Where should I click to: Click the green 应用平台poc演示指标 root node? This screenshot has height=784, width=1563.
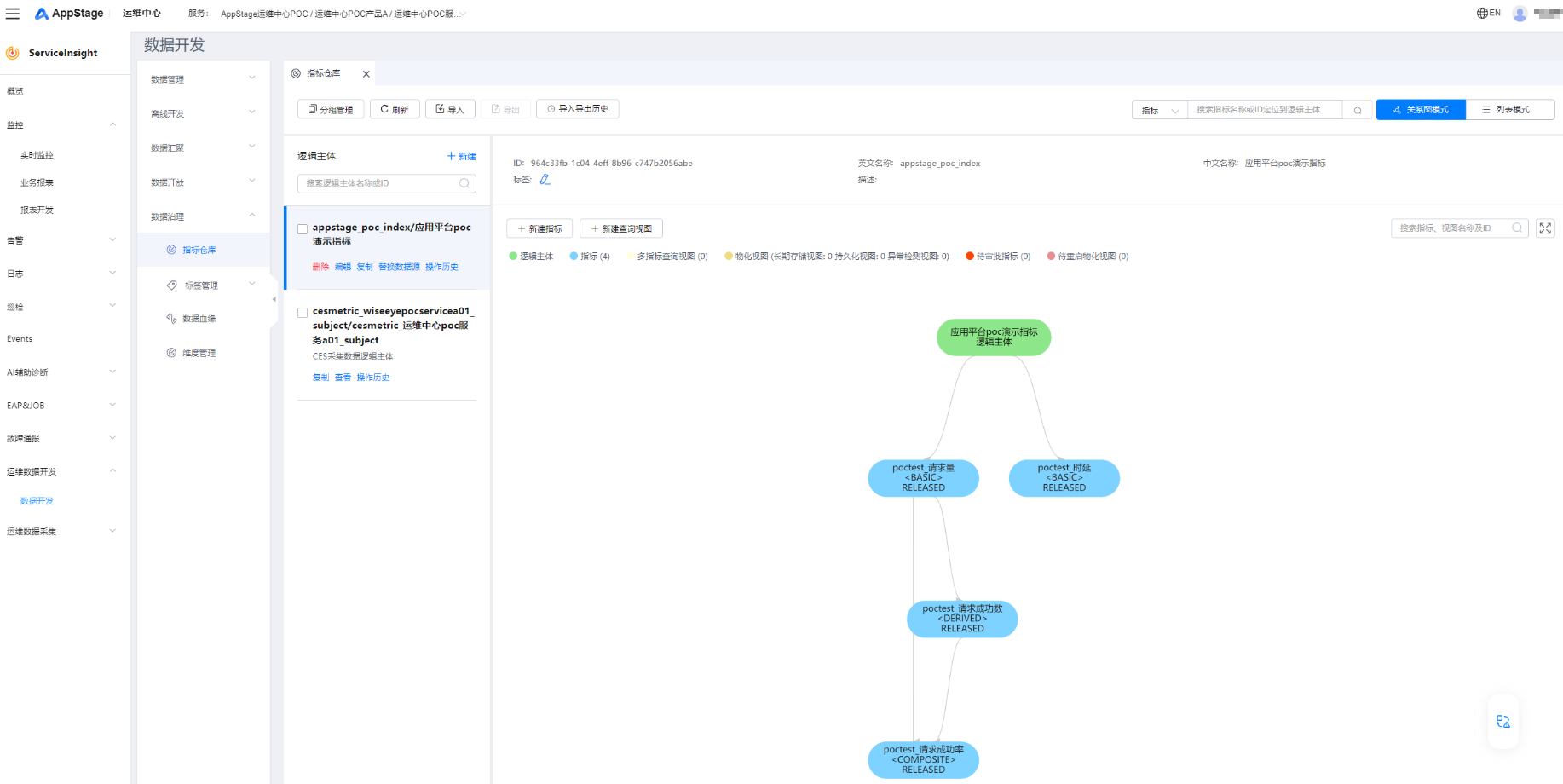coord(994,337)
